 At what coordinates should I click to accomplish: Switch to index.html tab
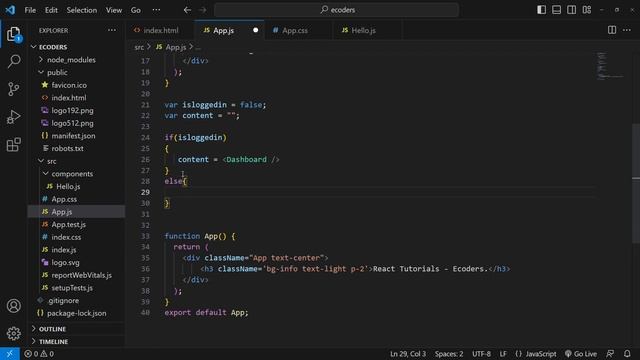160,30
